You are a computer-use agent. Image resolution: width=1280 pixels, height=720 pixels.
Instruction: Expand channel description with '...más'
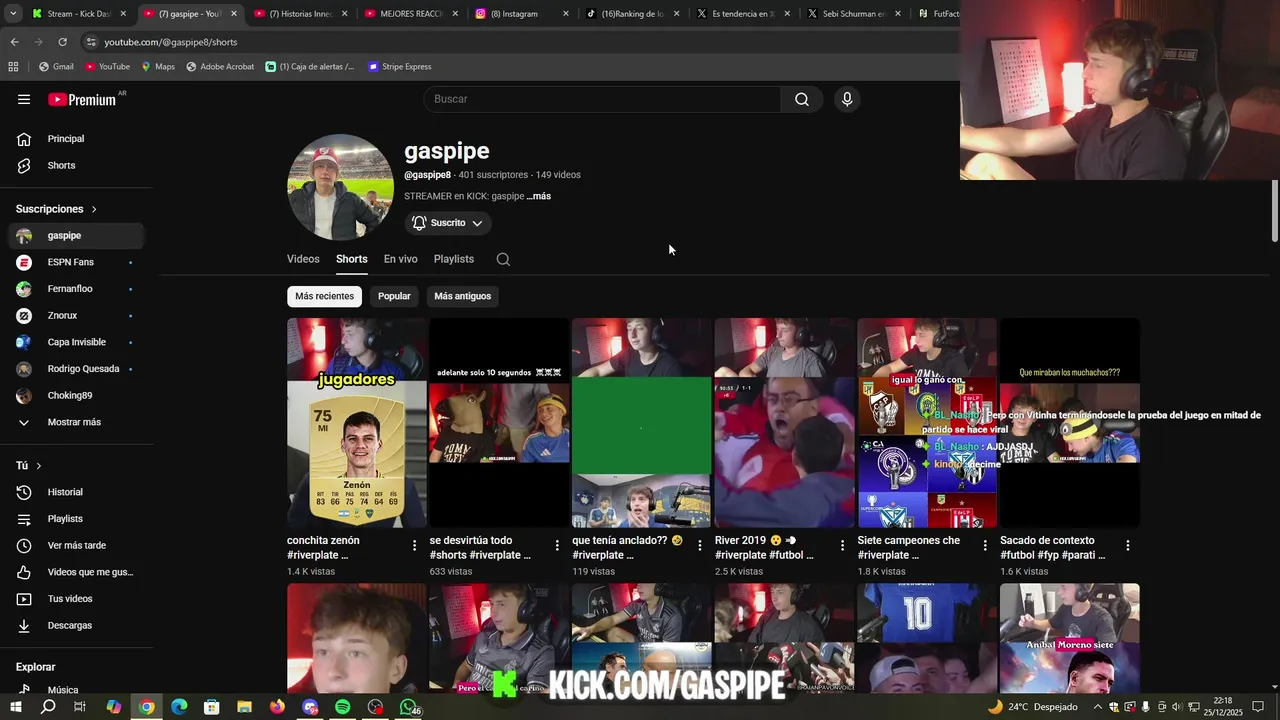click(x=539, y=196)
